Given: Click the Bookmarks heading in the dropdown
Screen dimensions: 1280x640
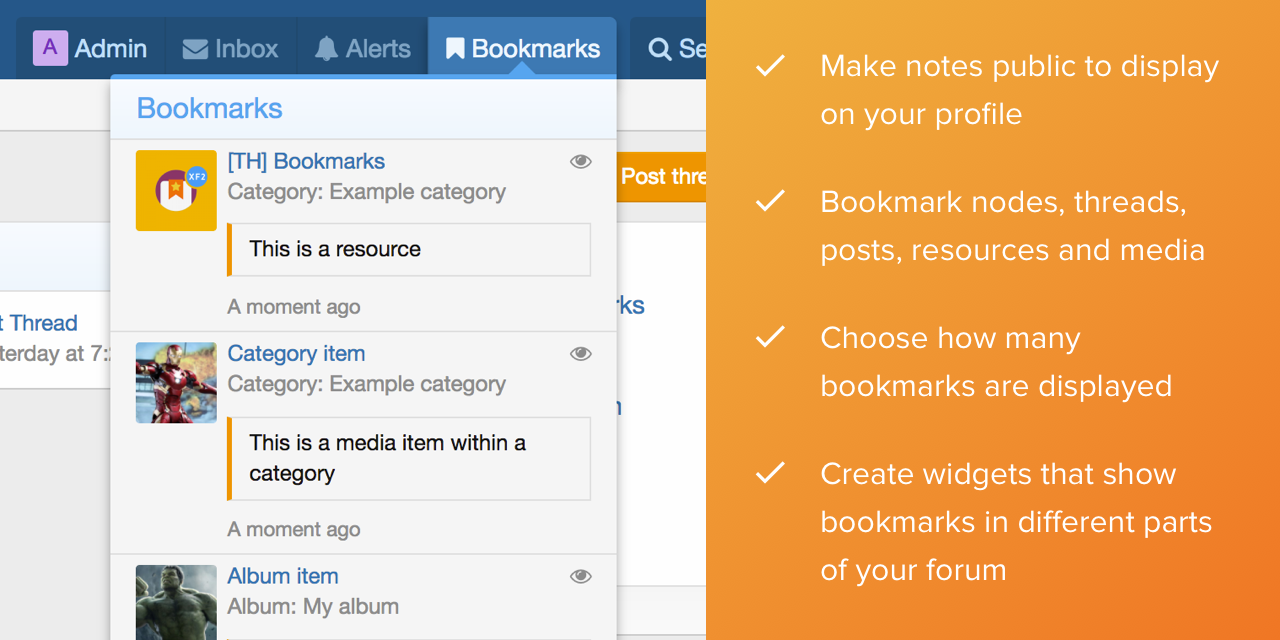Looking at the screenshot, I should 209,108.
